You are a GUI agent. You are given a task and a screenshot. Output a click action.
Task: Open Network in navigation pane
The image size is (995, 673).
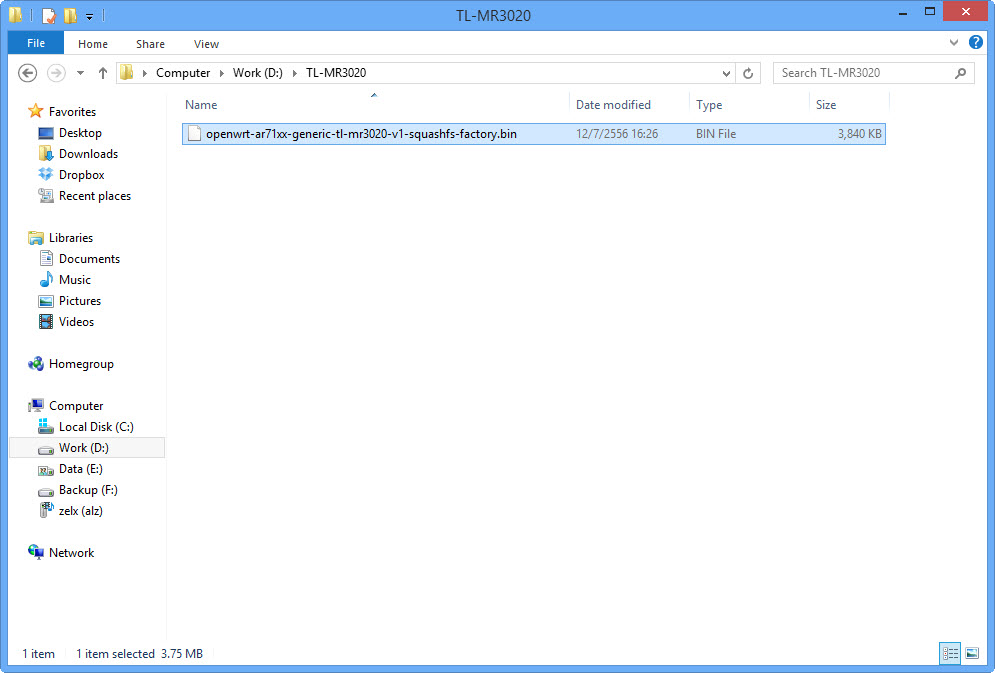(71, 553)
